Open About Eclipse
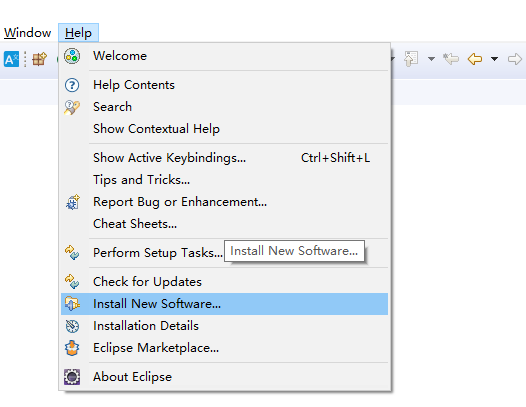 (x=224, y=377)
